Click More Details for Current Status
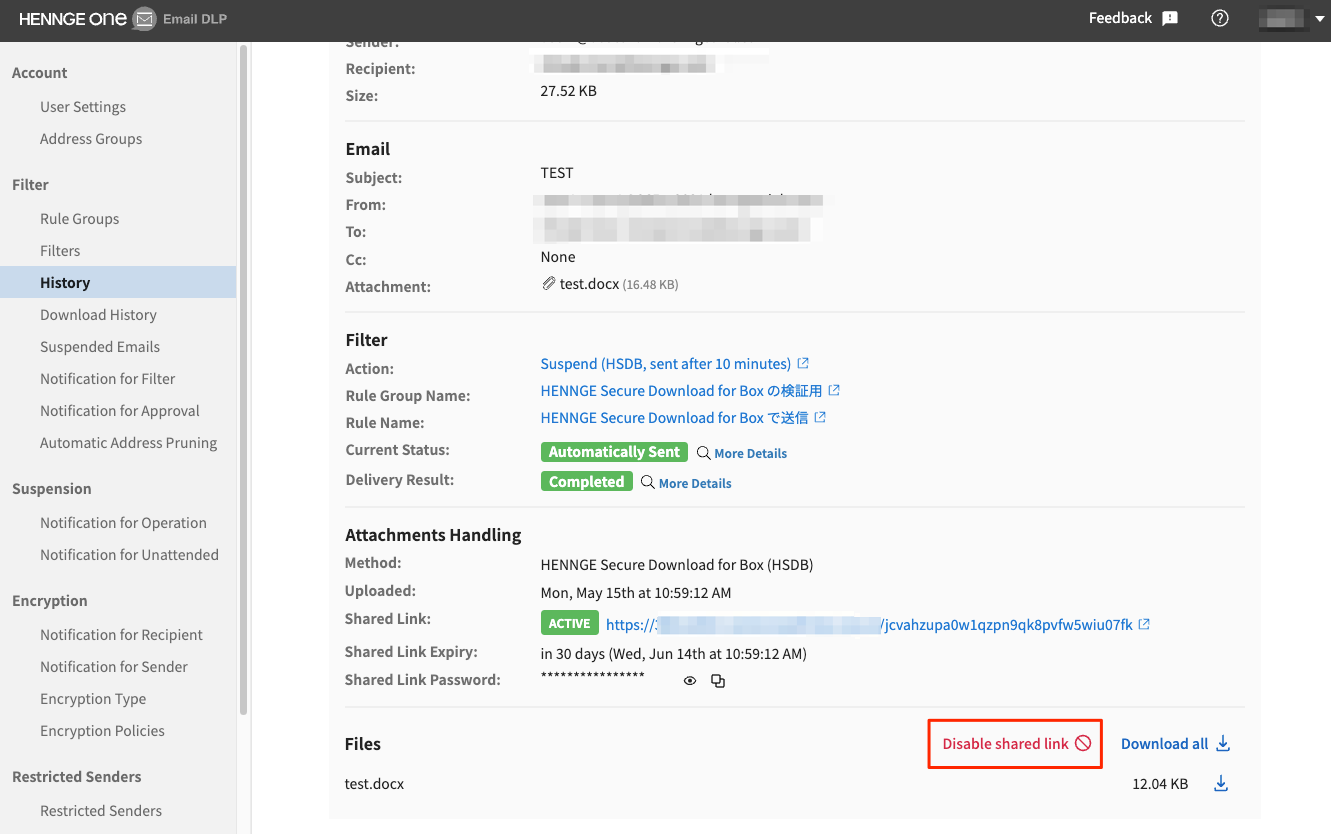1331x834 pixels. 750,453
